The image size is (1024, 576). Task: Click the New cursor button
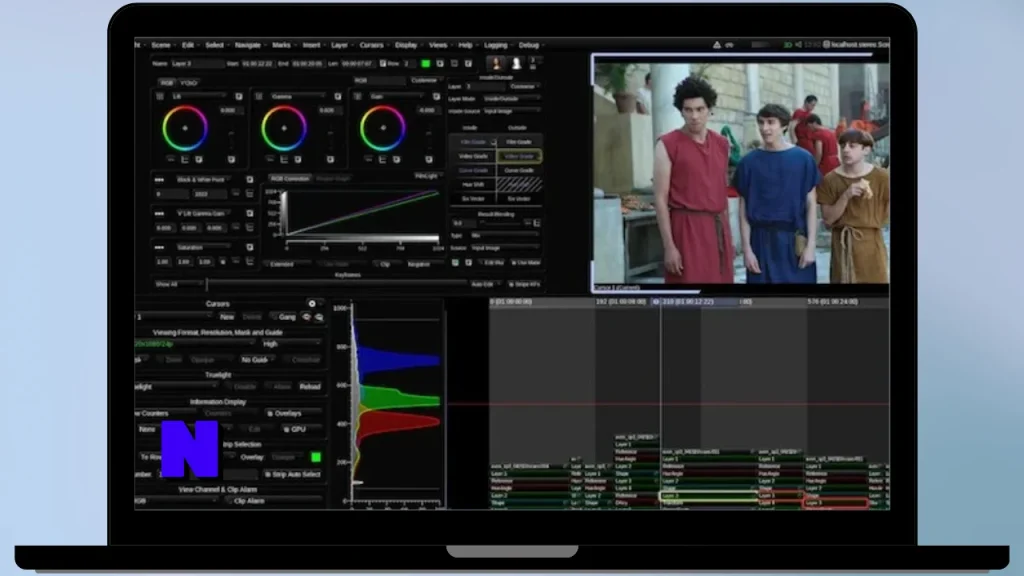(227, 317)
